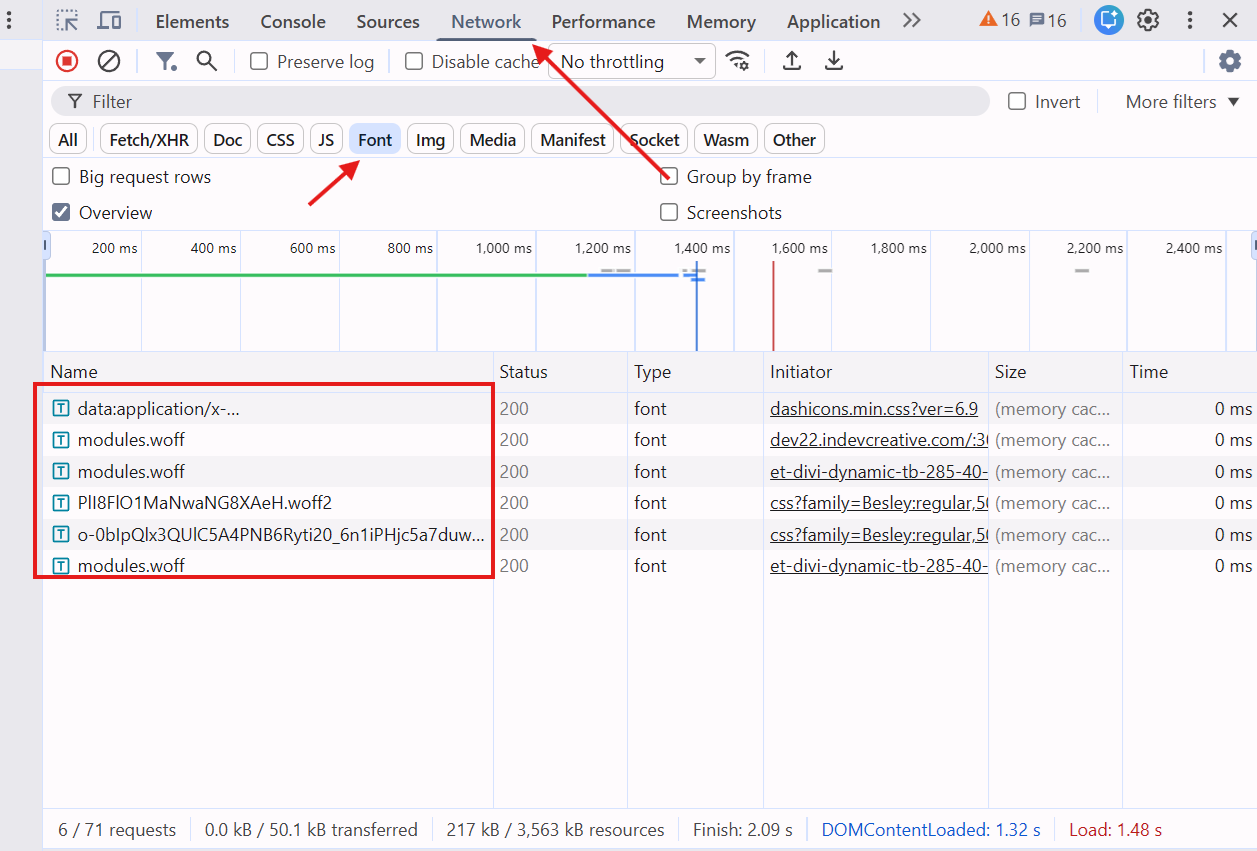This screenshot has width=1257, height=851.
Task: Open the network search icon
Action: 207,62
